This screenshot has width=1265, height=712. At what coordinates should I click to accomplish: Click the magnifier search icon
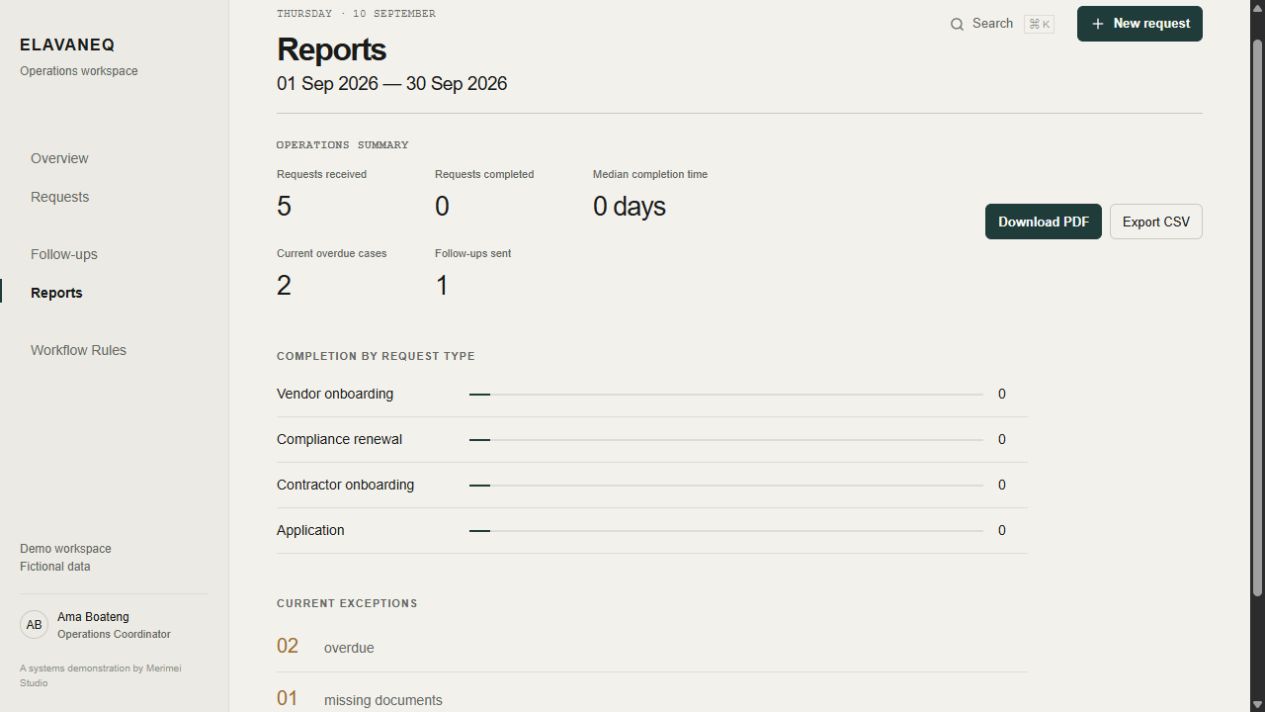[x=957, y=24]
